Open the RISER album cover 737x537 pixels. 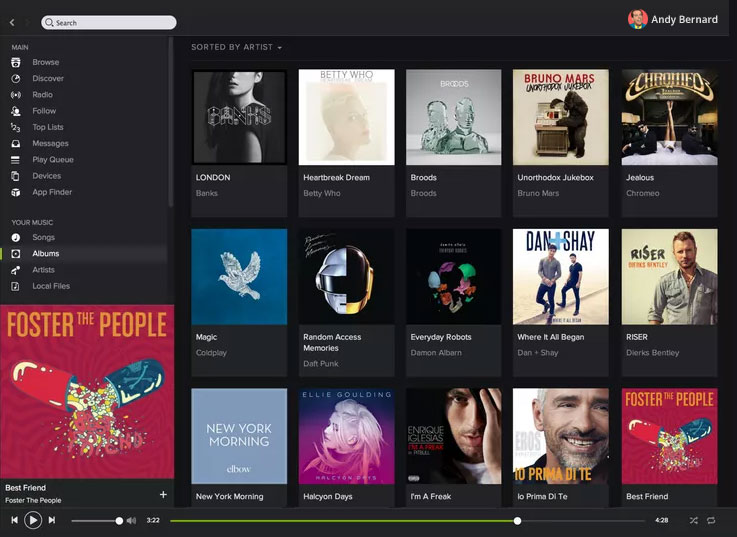pos(669,276)
